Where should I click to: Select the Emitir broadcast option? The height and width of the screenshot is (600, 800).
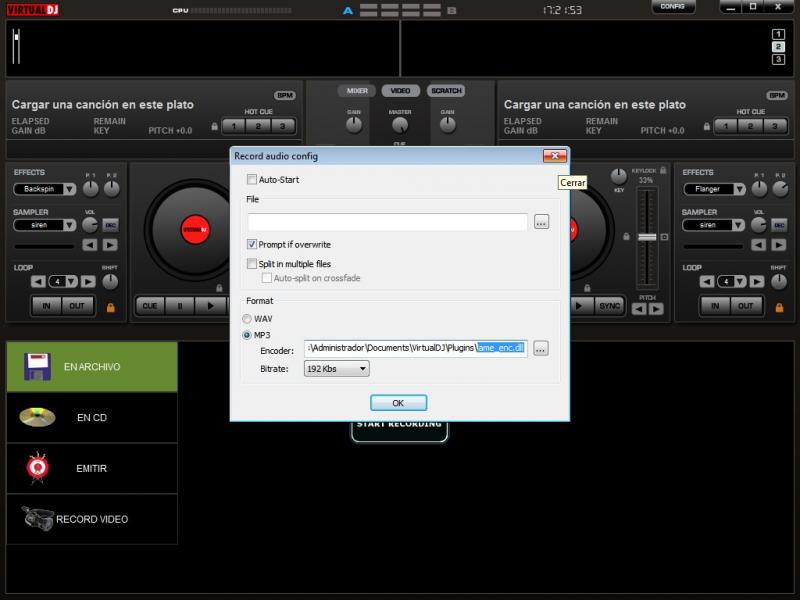(x=92, y=468)
